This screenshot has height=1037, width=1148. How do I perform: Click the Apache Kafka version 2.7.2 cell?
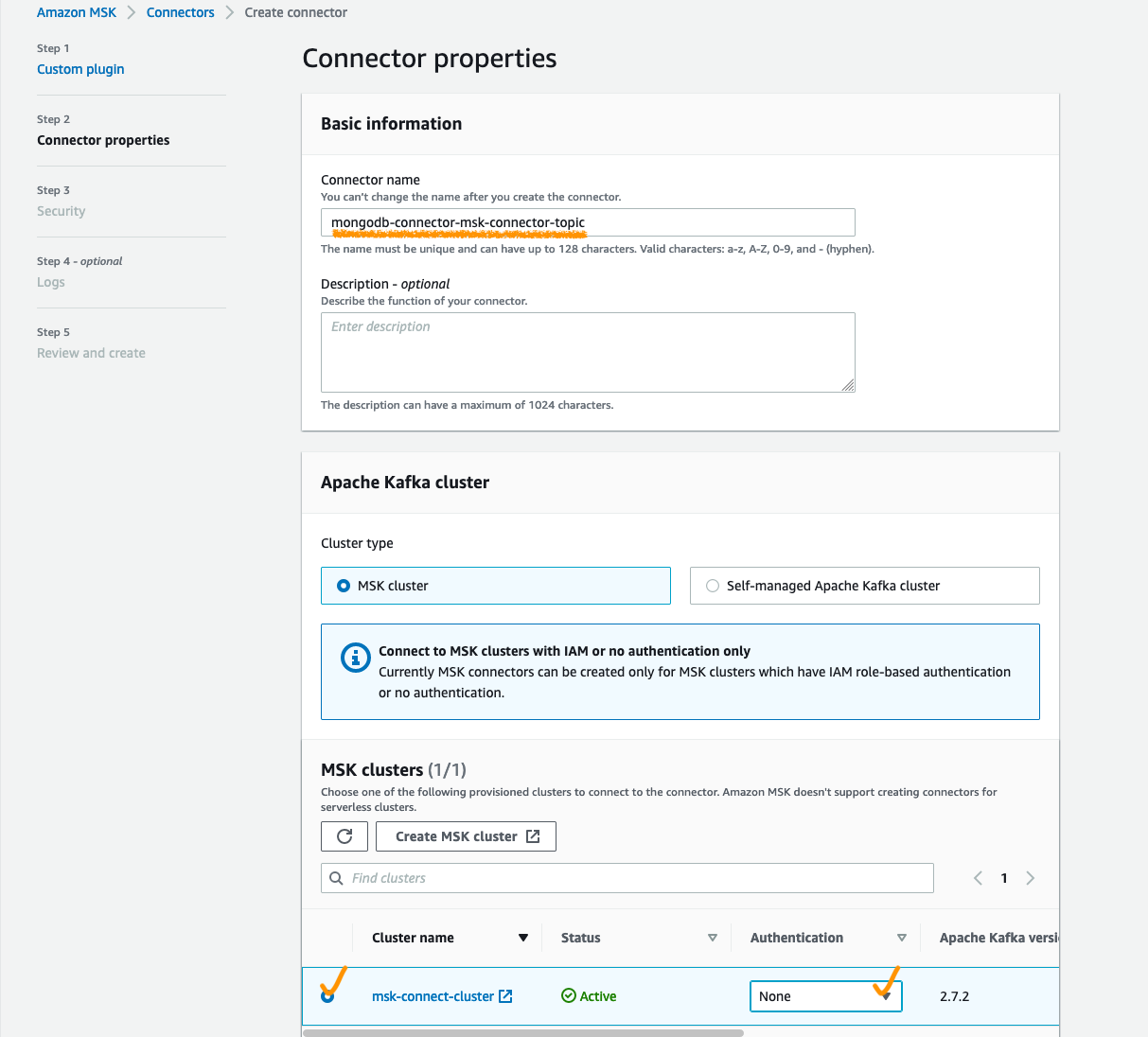point(954,996)
